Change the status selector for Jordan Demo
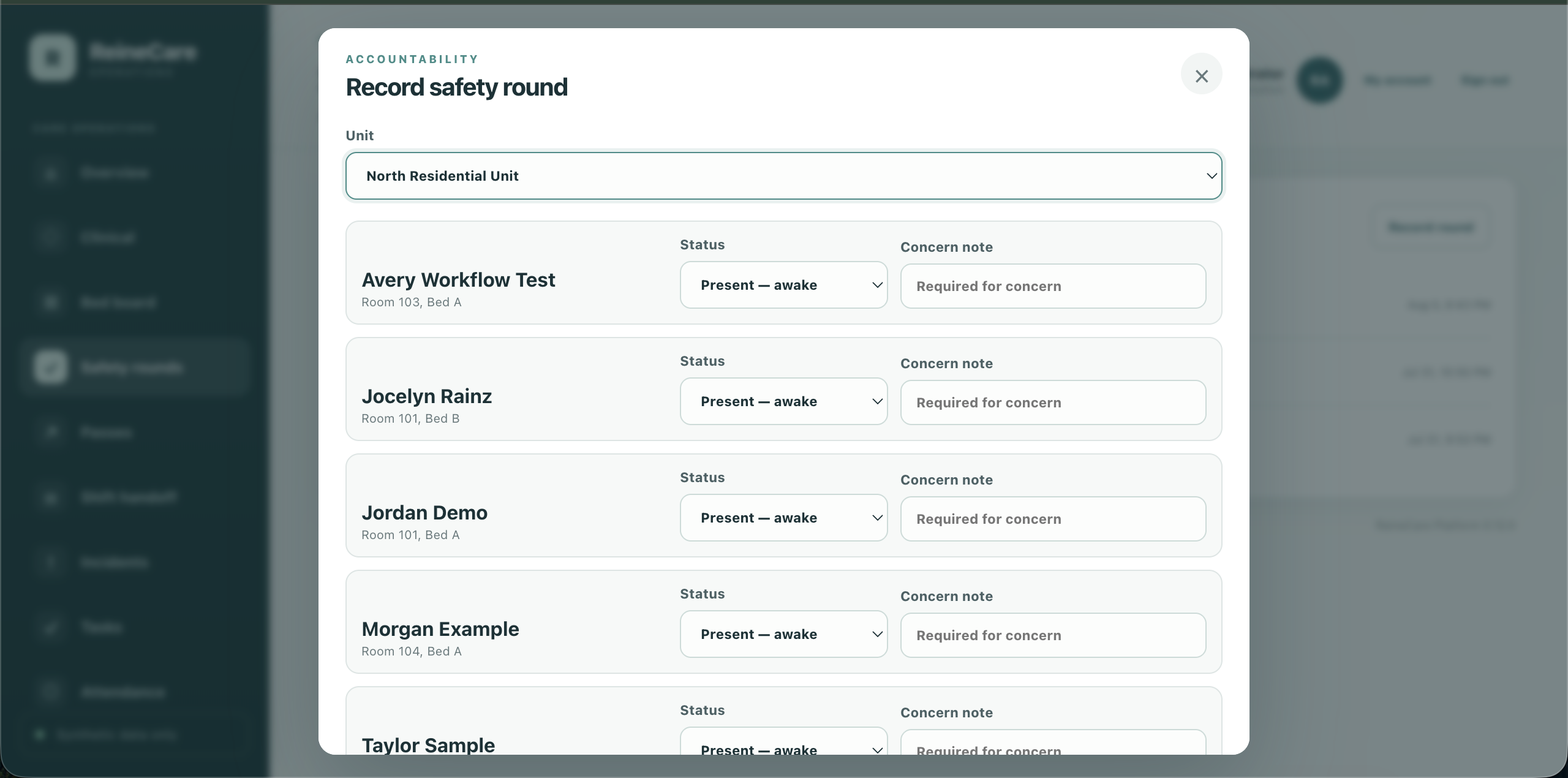The width and height of the screenshot is (1568, 778). pyautogui.click(x=783, y=518)
